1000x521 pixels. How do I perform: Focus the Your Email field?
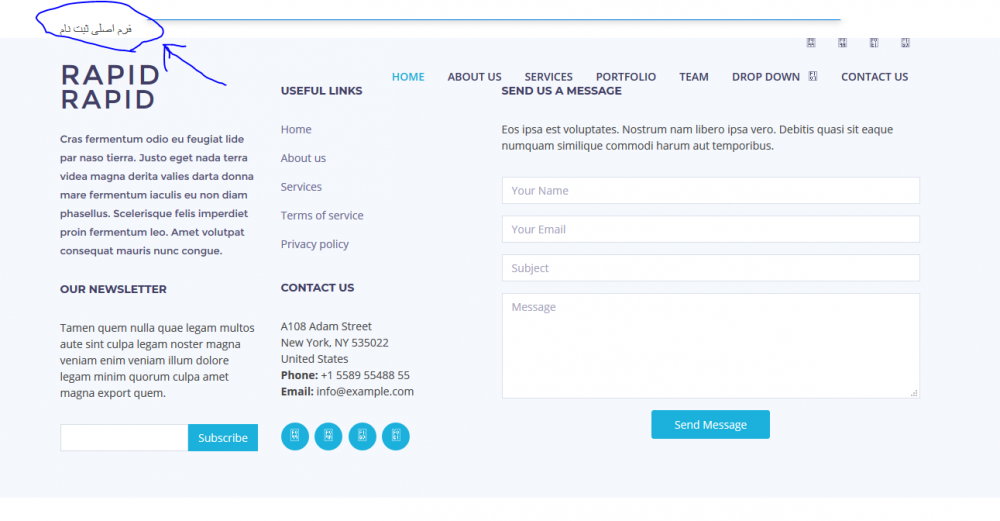[710, 230]
